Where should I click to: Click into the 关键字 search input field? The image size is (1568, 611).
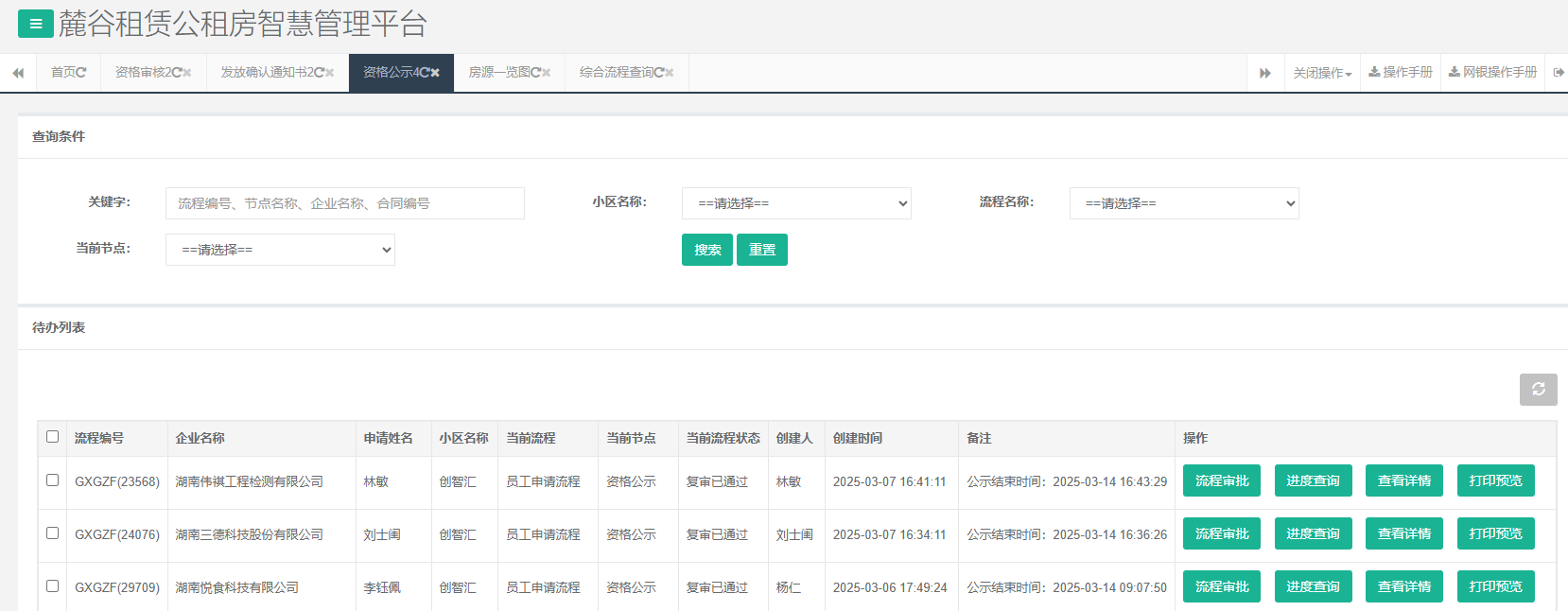coord(344,203)
